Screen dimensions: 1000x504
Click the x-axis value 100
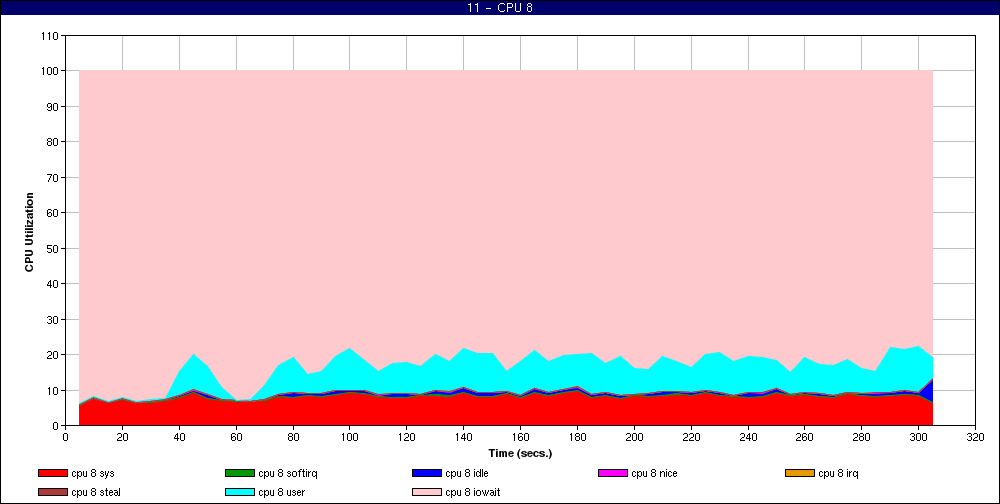349,437
